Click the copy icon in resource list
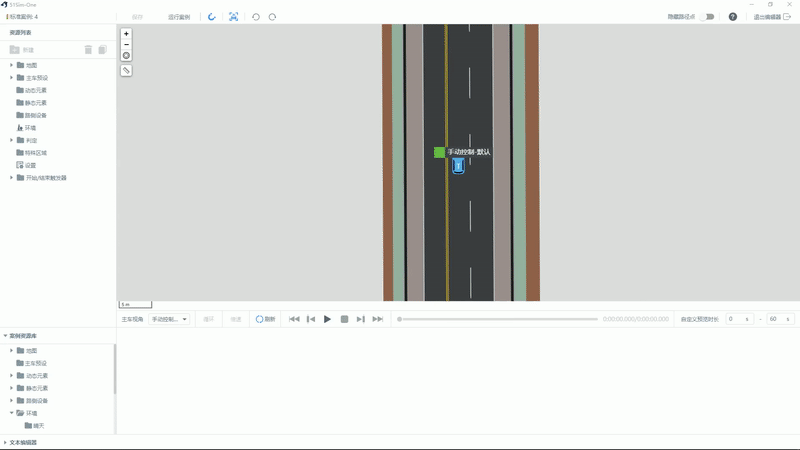This screenshot has width=800, height=450. [103, 49]
